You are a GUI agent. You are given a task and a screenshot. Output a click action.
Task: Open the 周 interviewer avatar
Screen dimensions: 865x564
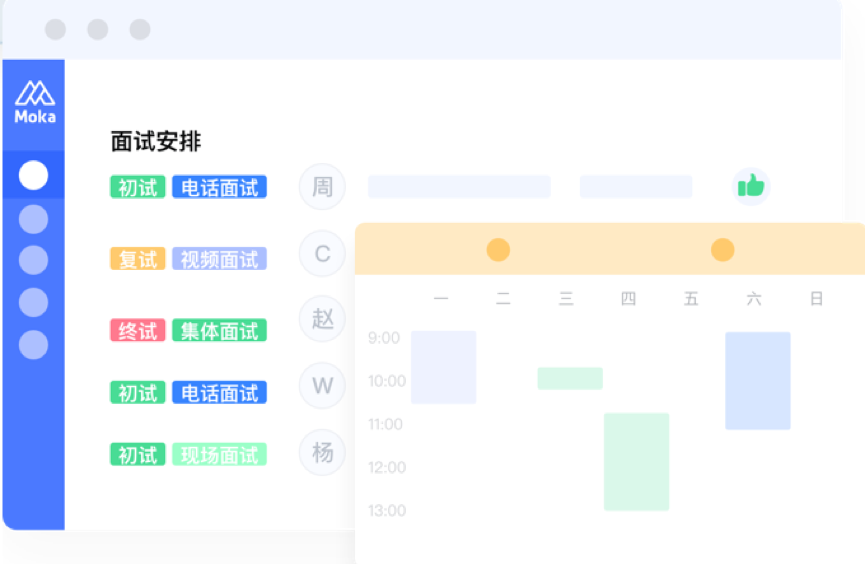(323, 187)
